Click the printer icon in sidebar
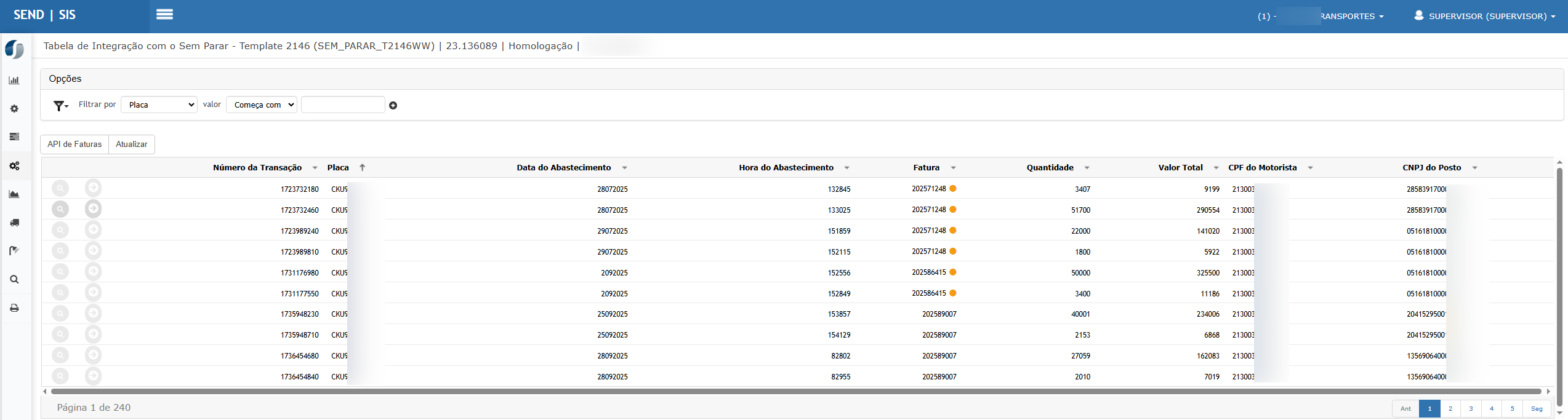 14,308
